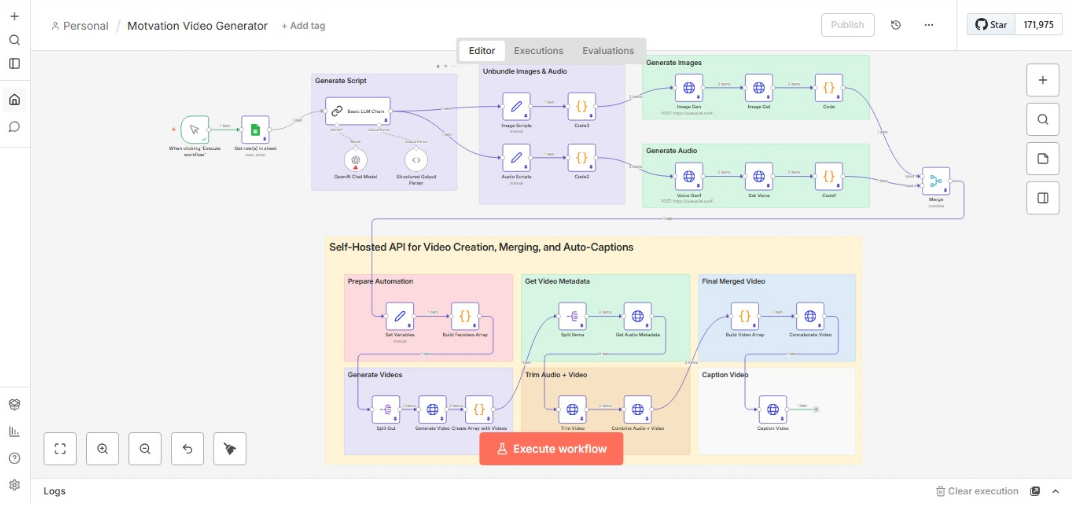
Task: Add a sticky note to the canvas
Action: [1042, 158]
